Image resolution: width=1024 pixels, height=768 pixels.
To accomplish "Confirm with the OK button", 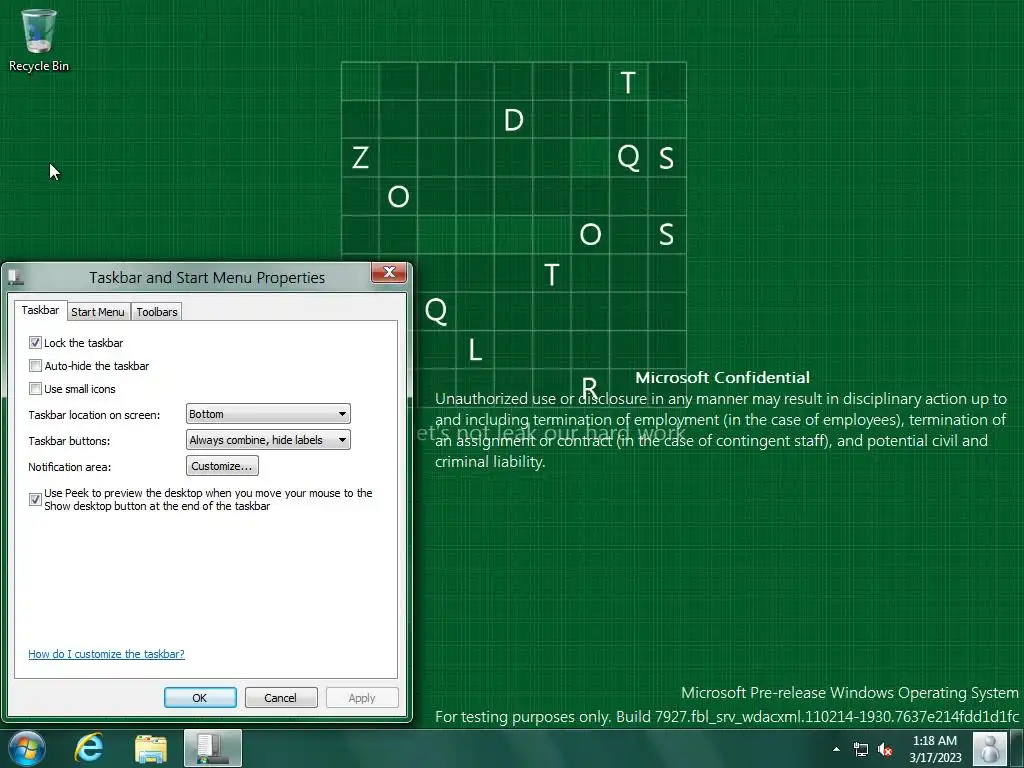I will [200, 697].
